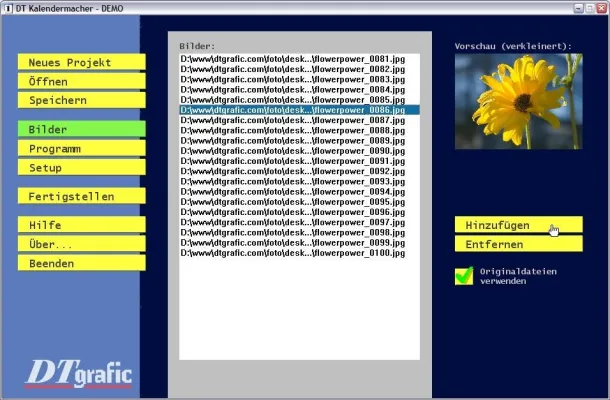This screenshot has width=610, height=400.
Task: Toggle the Originaldateien verwenden checkbox
Action: (464, 276)
